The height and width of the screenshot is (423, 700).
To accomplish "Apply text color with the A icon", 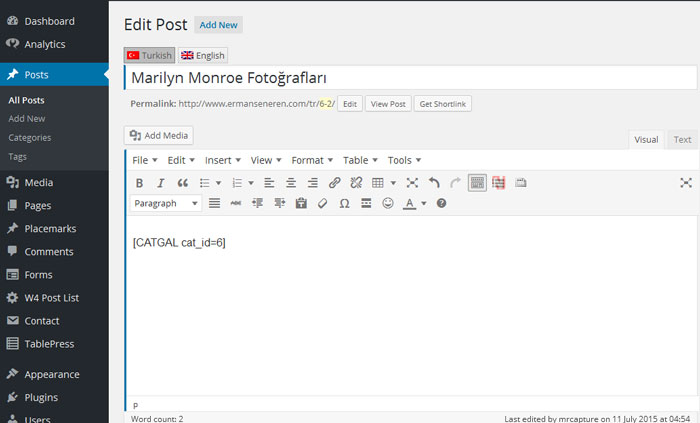I will [x=409, y=203].
